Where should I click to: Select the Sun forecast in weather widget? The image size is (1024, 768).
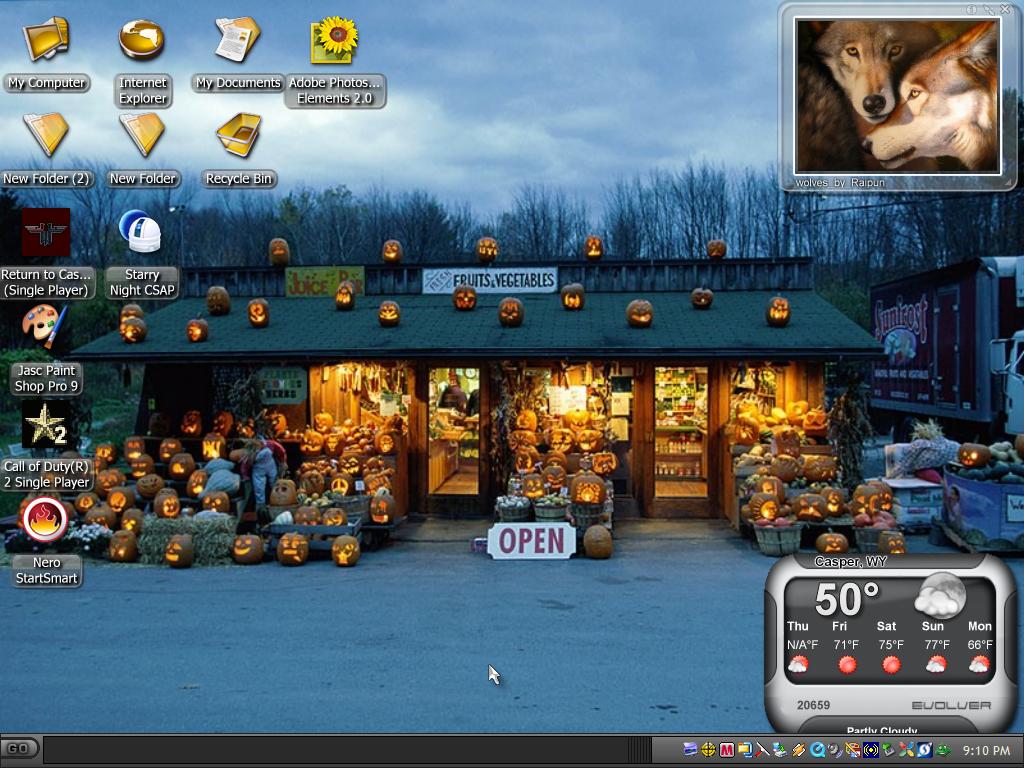(934, 645)
